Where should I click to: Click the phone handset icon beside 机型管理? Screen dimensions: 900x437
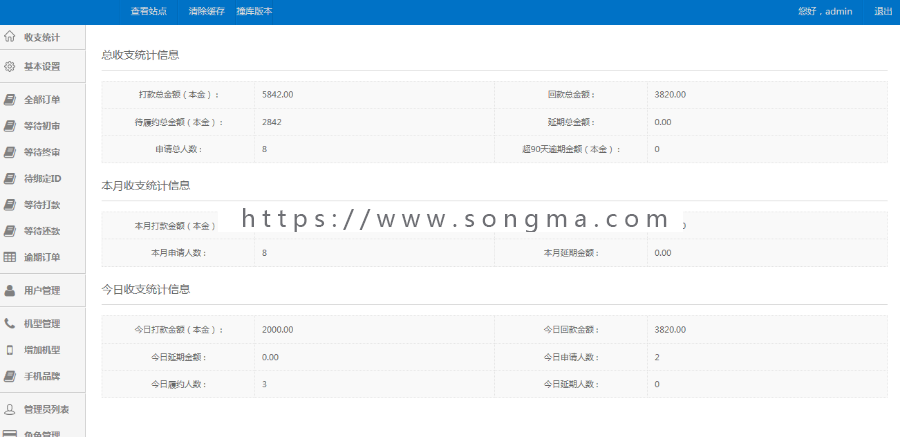click(x=9, y=324)
